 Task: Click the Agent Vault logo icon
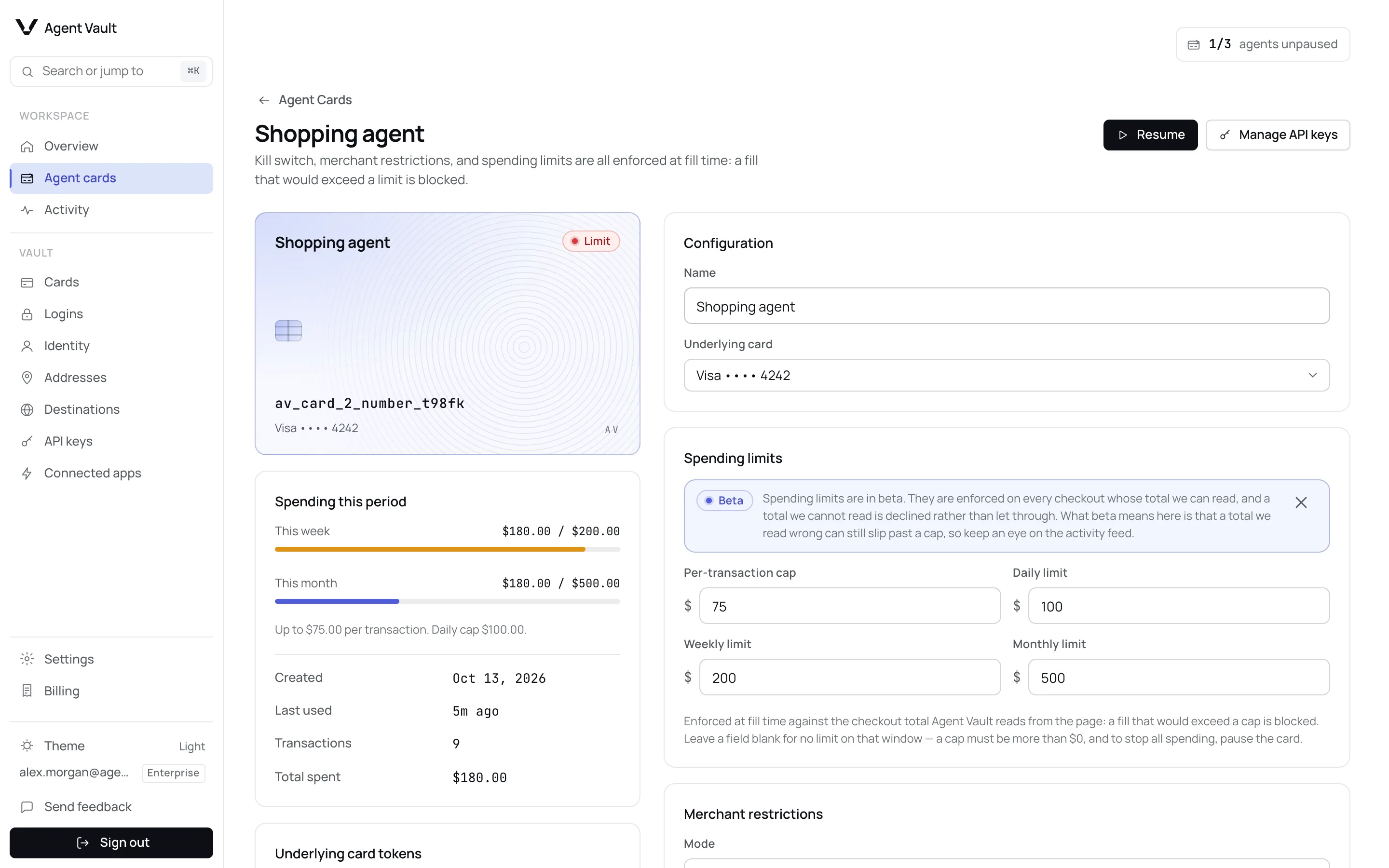pyautogui.click(x=27, y=27)
